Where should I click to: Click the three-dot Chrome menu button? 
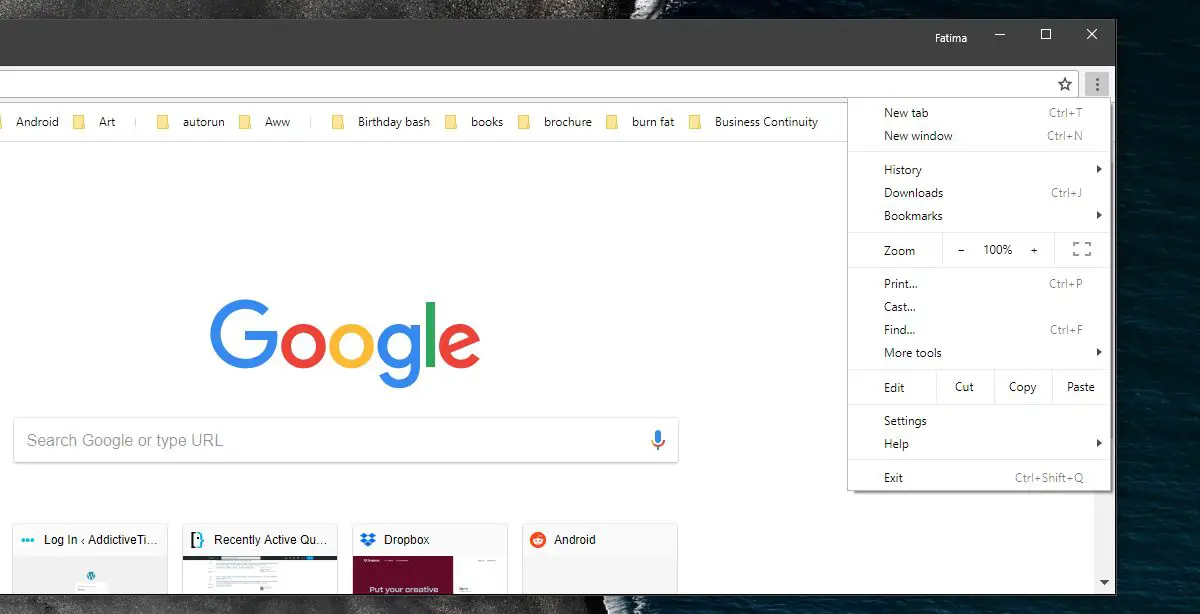click(x=1097, y=85)
